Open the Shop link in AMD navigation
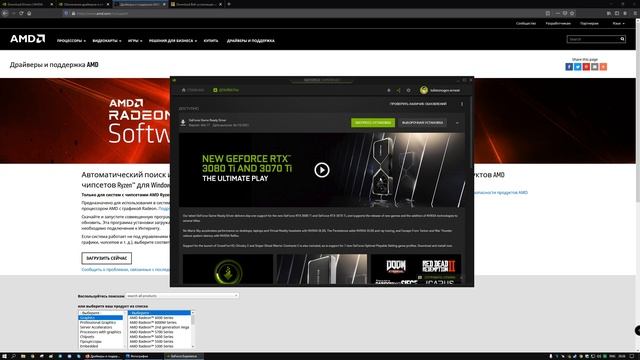This screenshot has height=360, width=640. click(x=211, y=41)
